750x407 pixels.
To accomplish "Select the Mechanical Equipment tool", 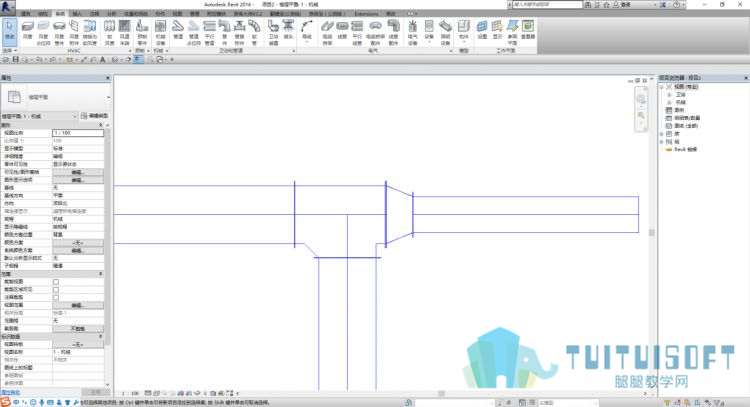I will pyautogui.click(x=160, y=32).
